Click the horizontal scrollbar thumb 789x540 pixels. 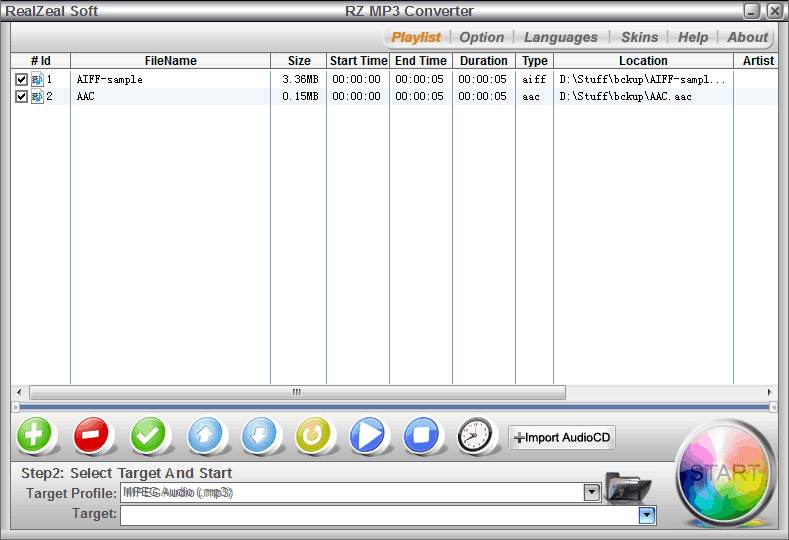pyautogui.click(x=297, y=392)
